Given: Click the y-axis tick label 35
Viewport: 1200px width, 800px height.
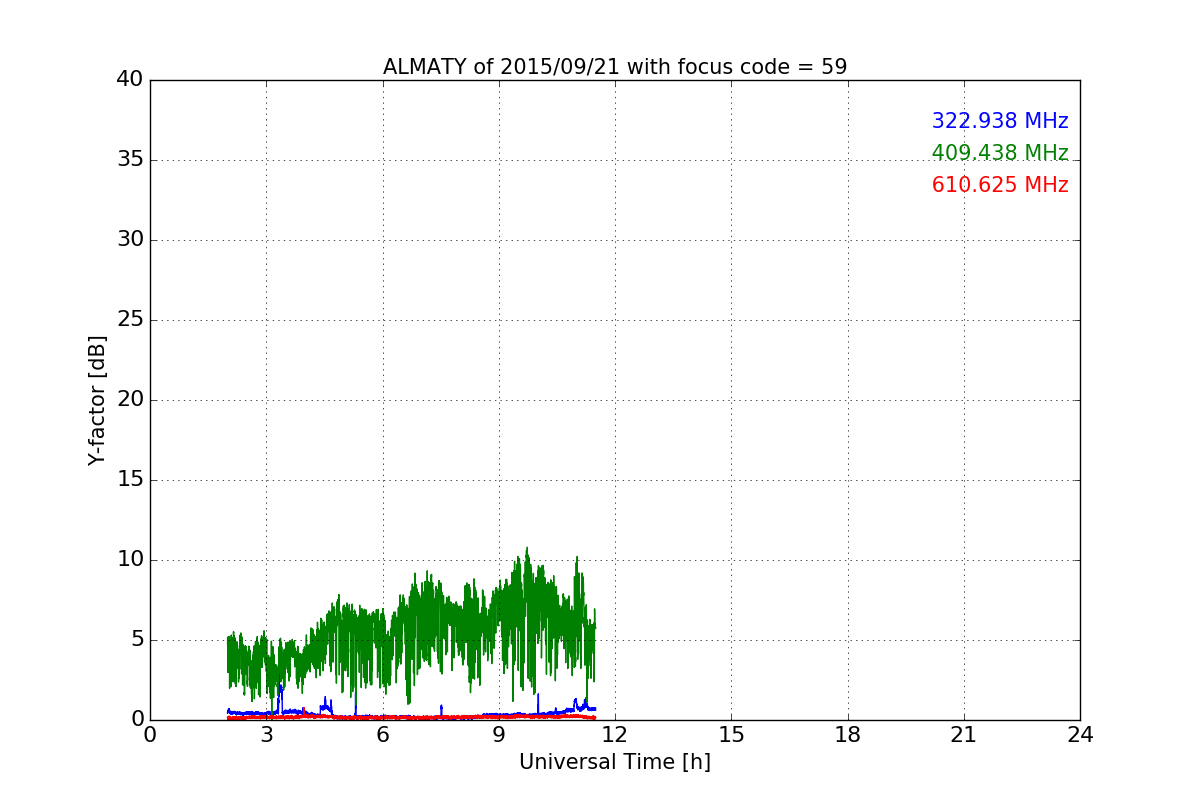Looking at the screenshot, I should tap(130, 160).
